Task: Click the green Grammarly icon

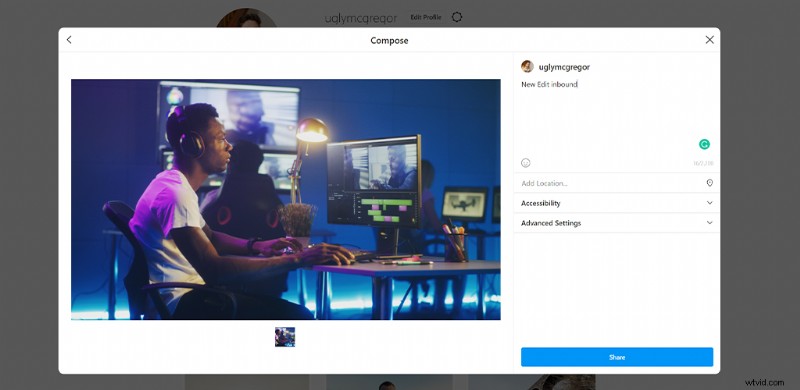Action: (704, 144)
